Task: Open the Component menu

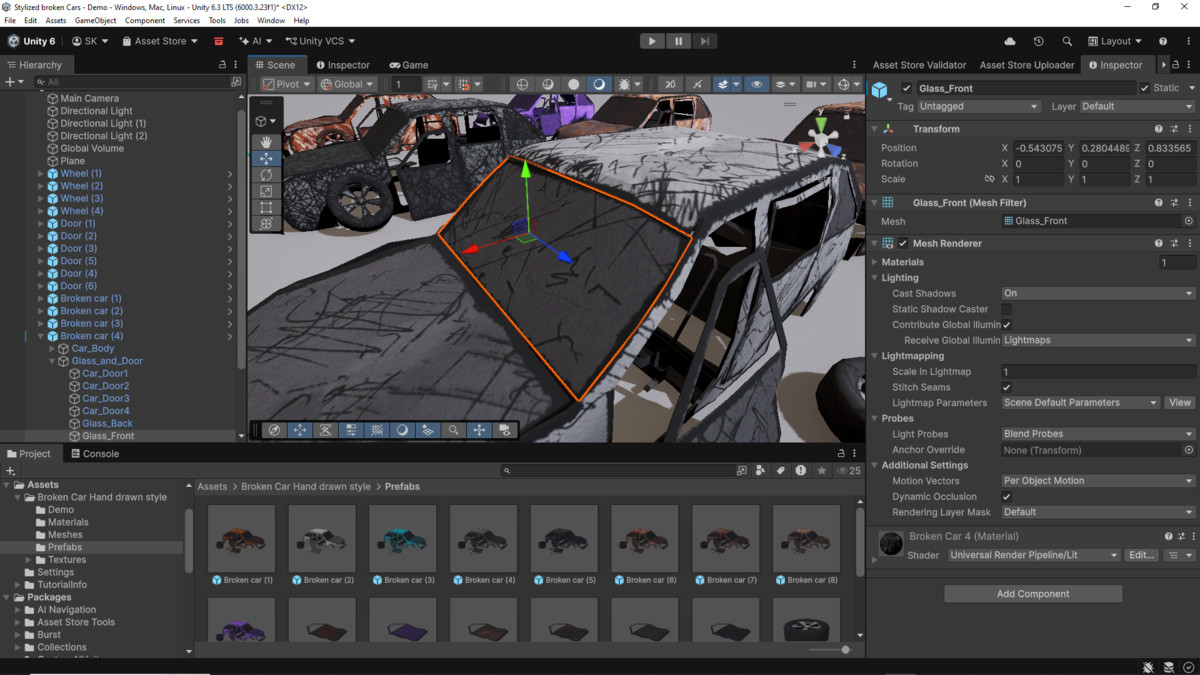Action: pyautogui.click(x=145, y=20)
